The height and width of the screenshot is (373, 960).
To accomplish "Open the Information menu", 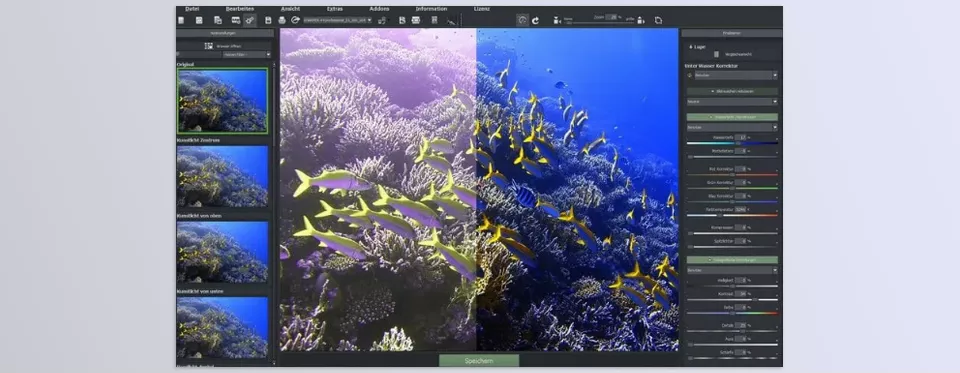I will pos(432,9).
